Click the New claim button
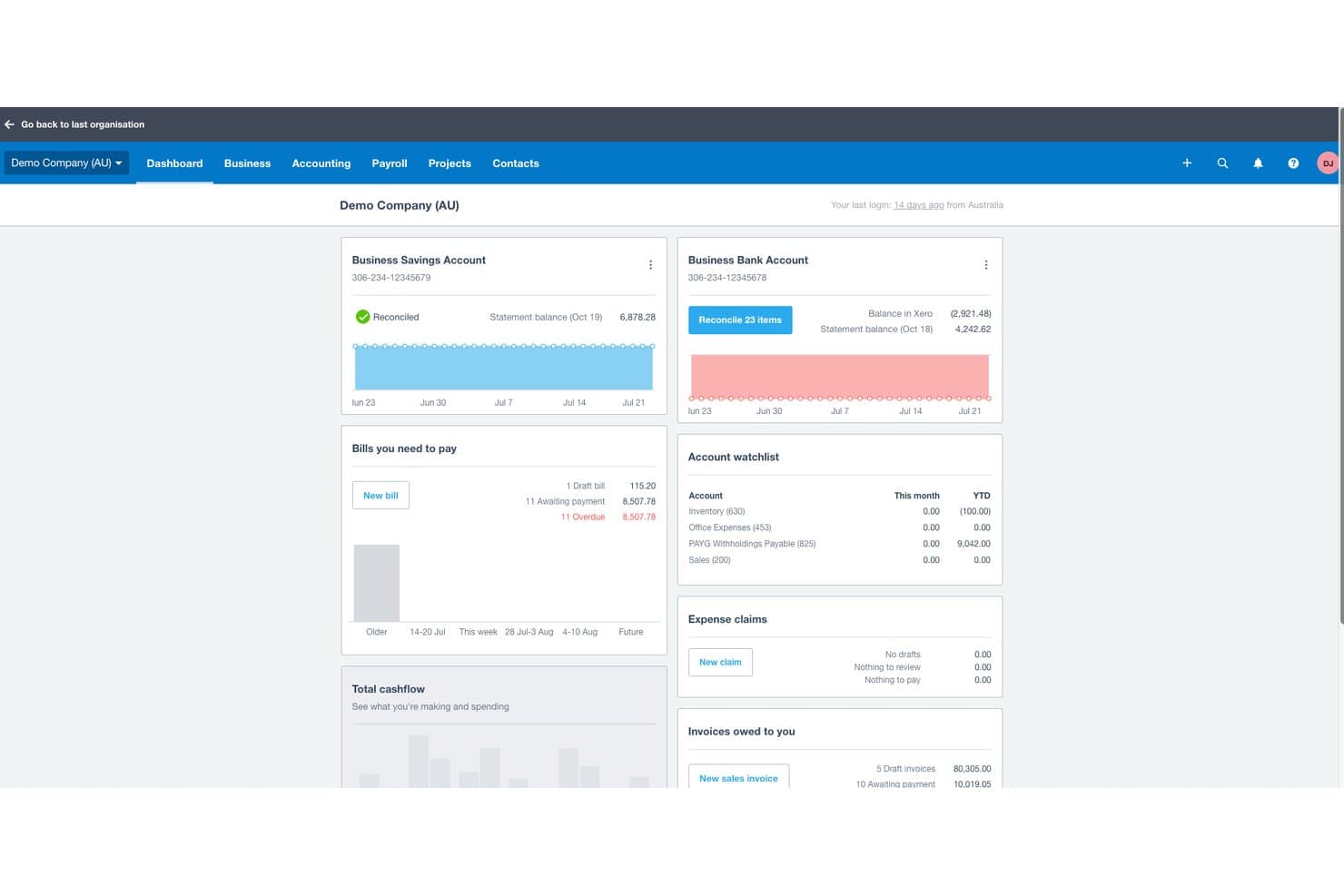 pos(720,662)
